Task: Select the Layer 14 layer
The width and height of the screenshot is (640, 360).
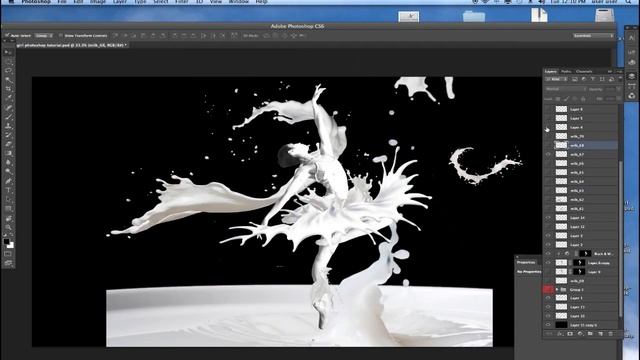Action: [x=586, y=218]
